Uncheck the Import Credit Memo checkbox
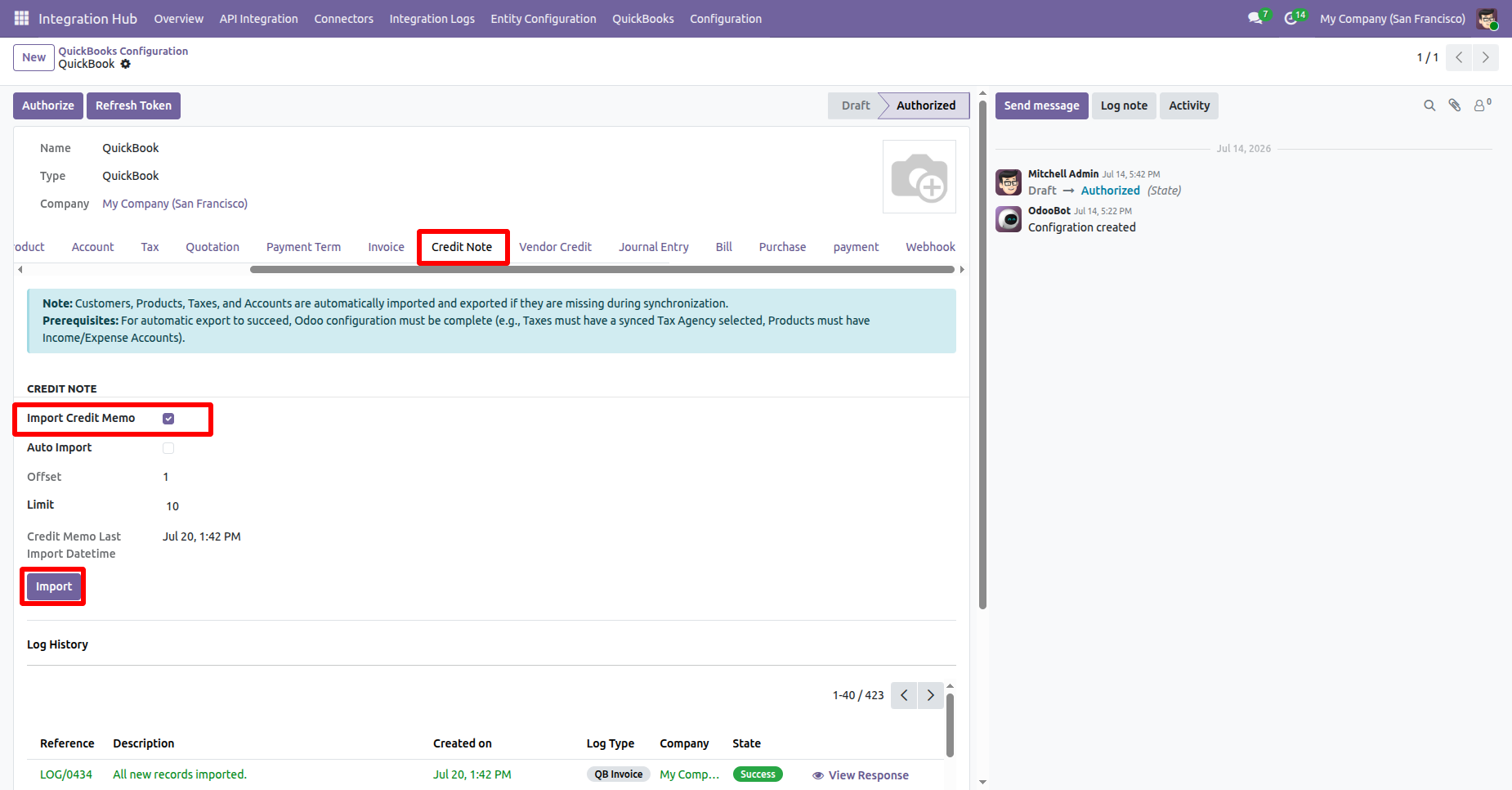The width and height of the screenshot is (1512, 790). pos(168,419)
